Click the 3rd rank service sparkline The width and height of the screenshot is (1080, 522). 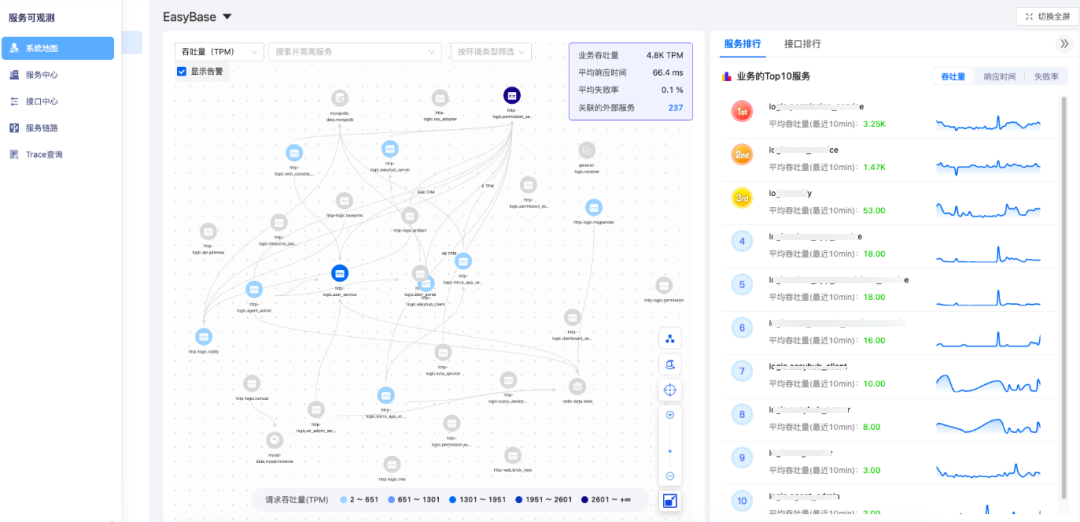tap(988, 209)
